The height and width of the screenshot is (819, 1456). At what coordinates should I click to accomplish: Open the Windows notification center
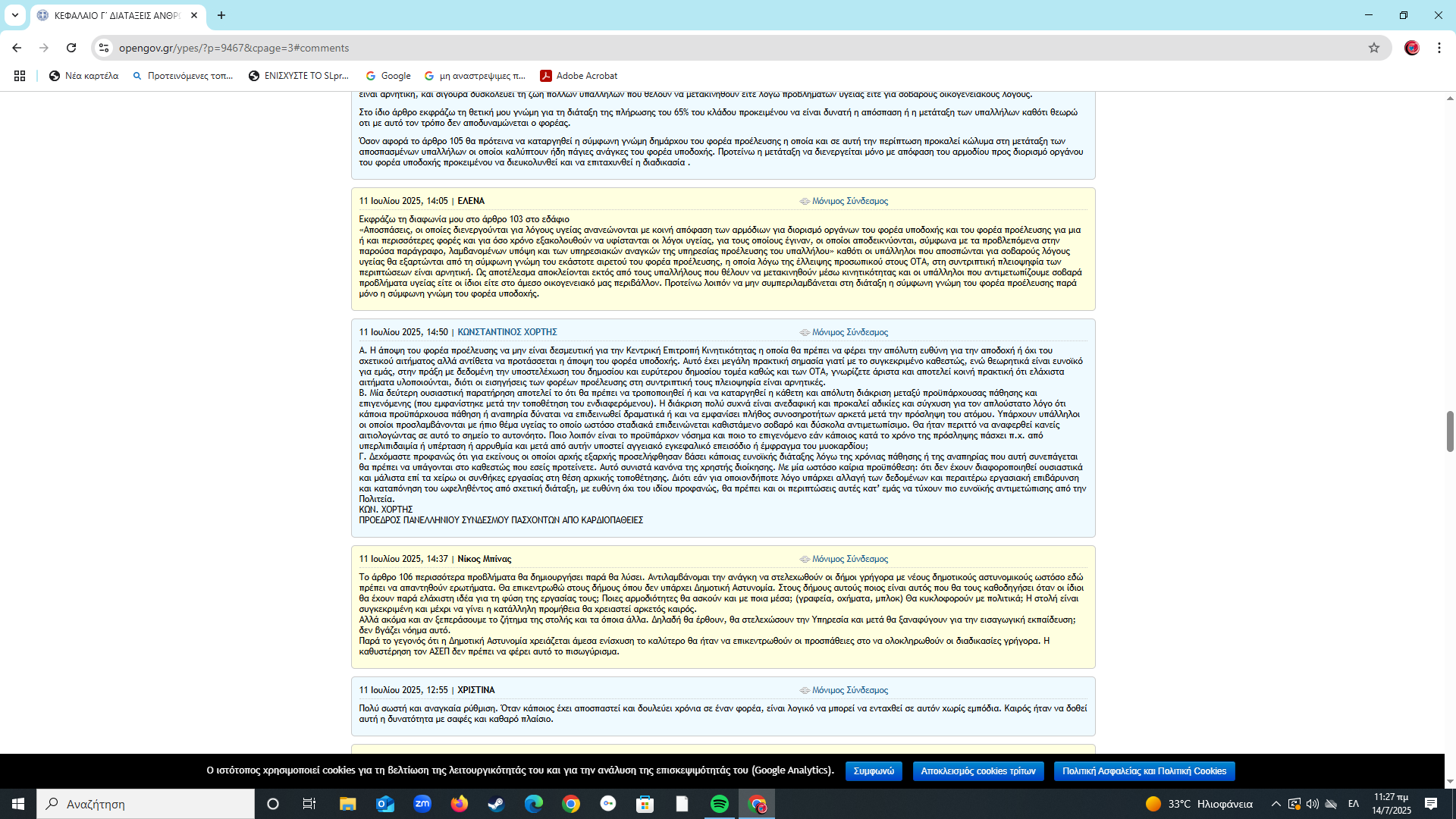1431,804
